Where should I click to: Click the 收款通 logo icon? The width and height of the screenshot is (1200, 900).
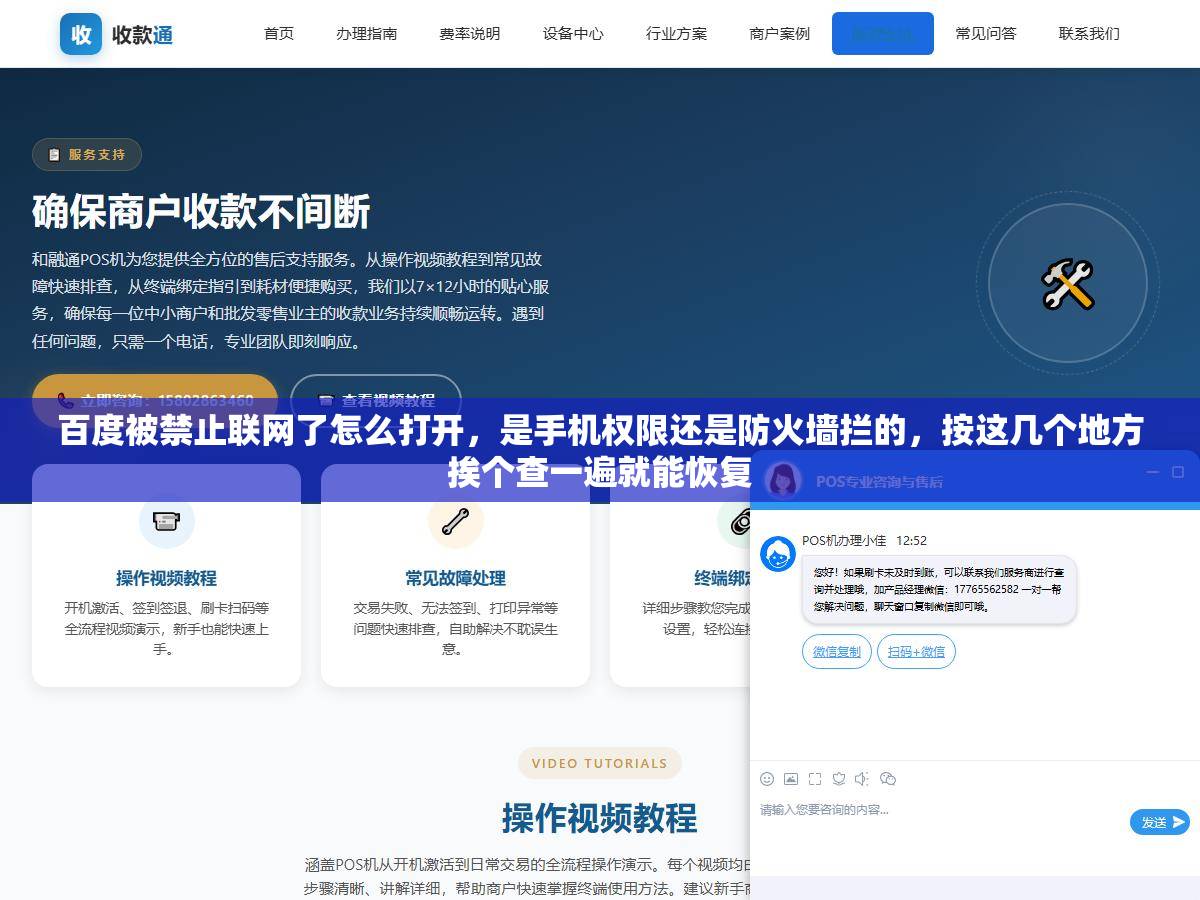(81, 34)
